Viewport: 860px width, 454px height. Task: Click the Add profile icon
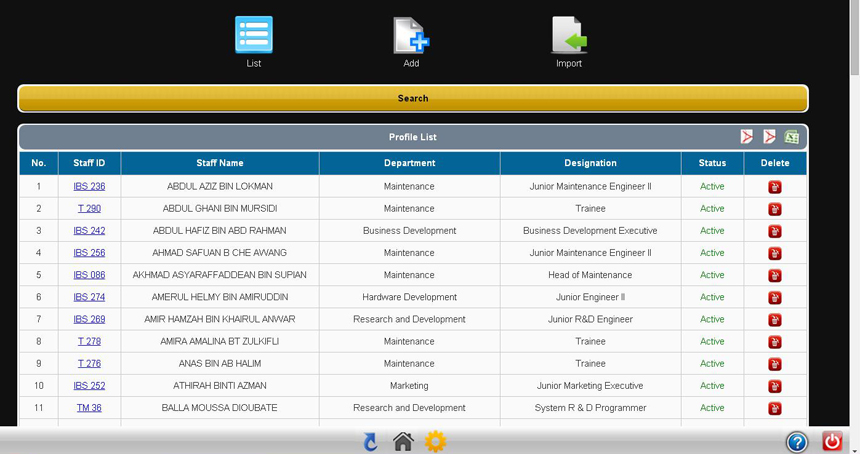pyautogui.click(x=411, y=36)
